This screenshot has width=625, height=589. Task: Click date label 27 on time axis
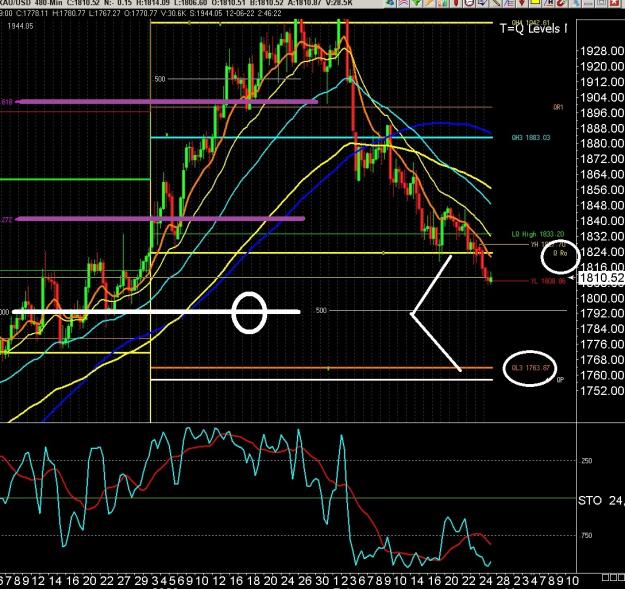(124, 581)
